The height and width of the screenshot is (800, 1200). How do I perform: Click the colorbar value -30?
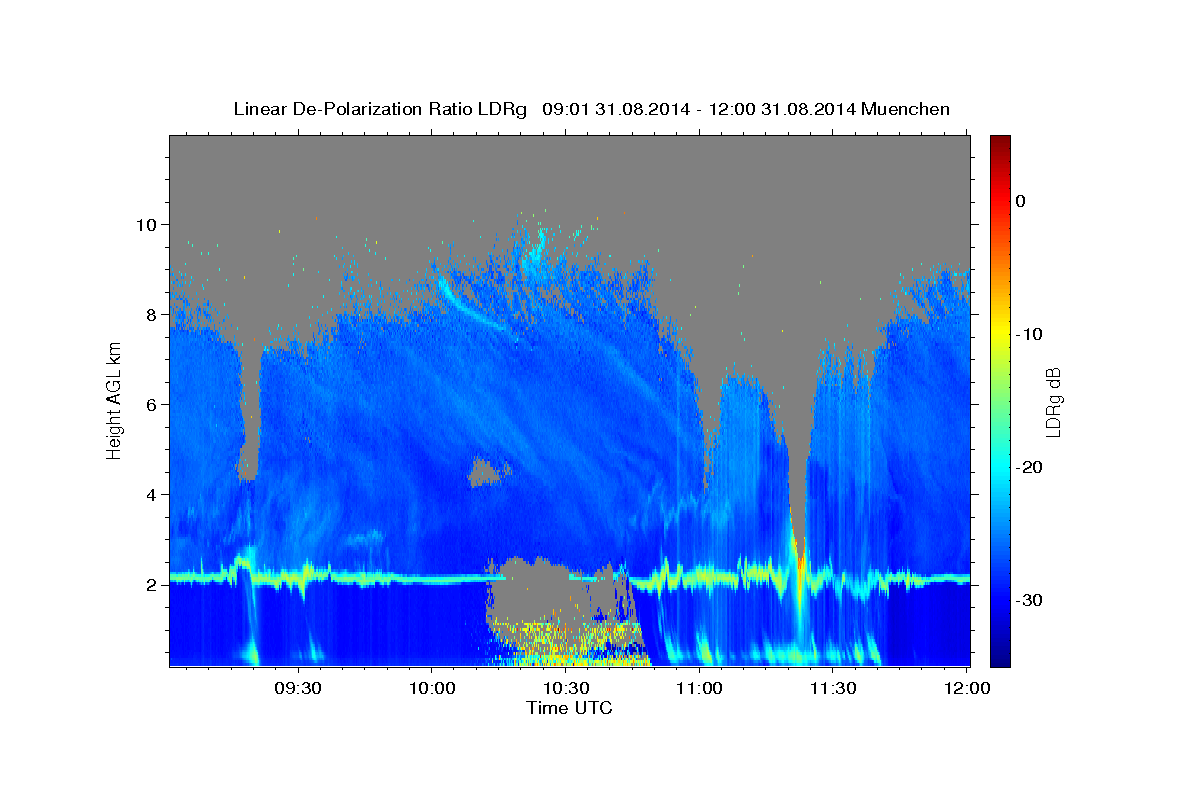[1029, 600]
